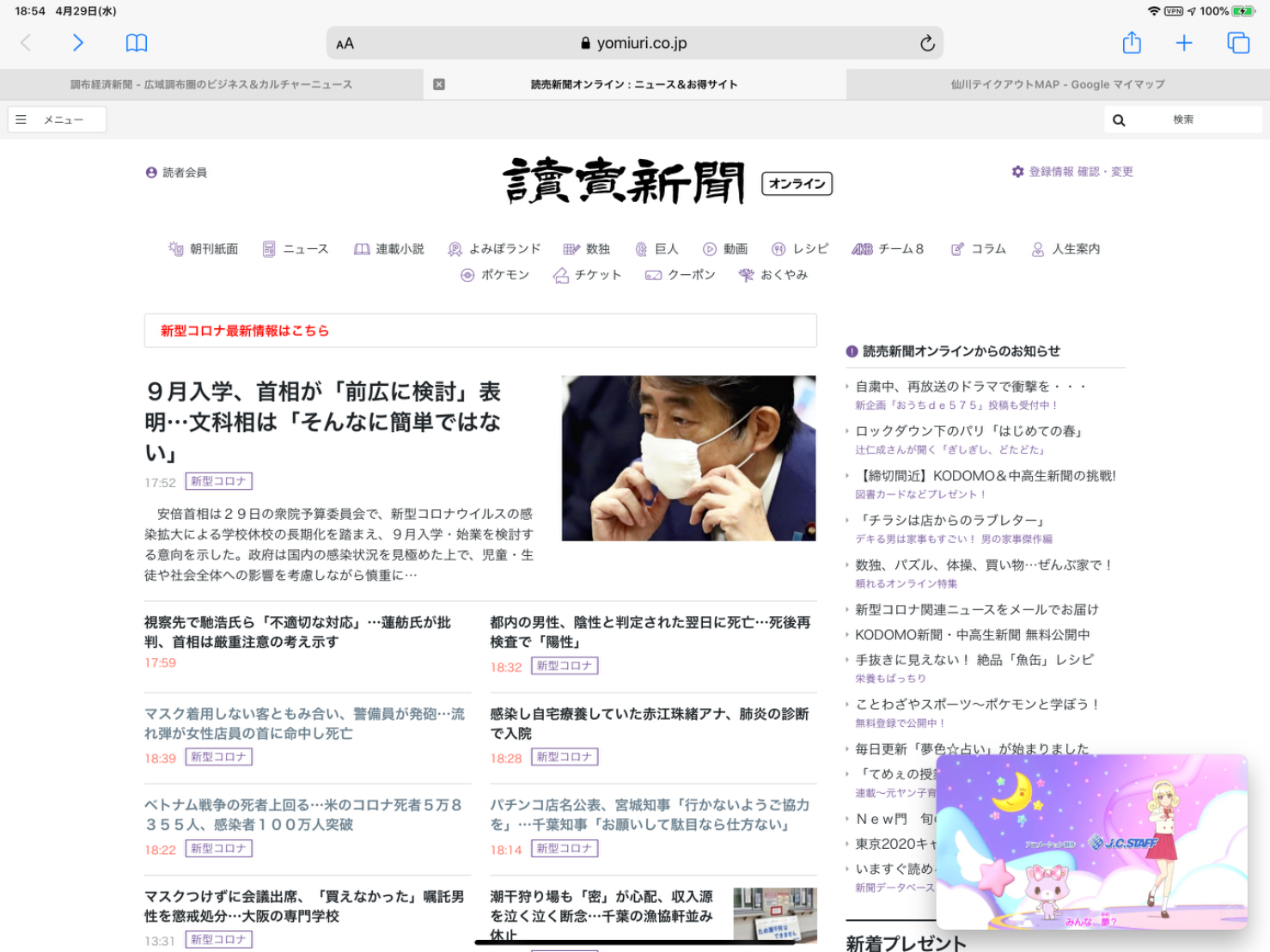Image resolution: width=1270 pixels, height=952 pixels.
Task: Open the 連載小説 section
Action: (389, 249)
